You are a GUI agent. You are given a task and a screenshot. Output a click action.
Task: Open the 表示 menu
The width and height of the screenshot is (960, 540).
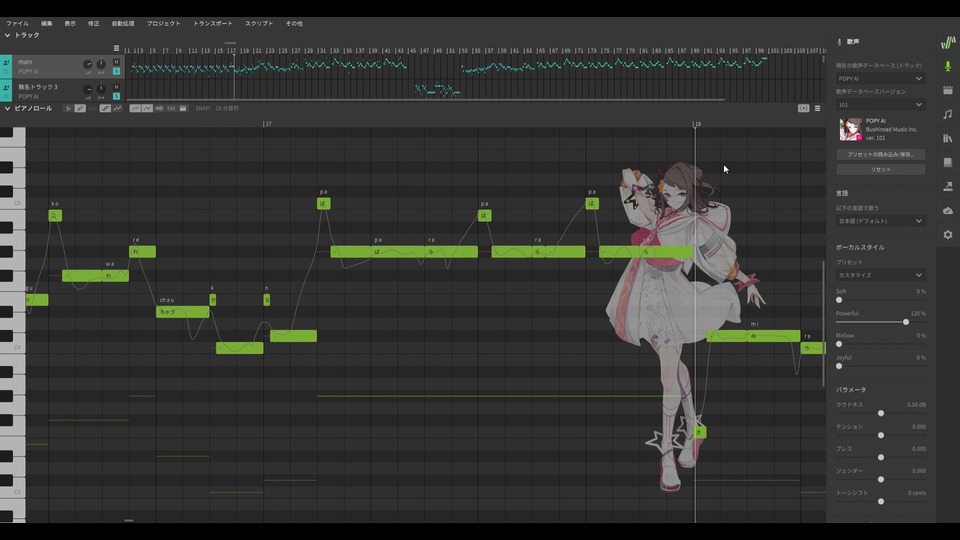point(70,23)
